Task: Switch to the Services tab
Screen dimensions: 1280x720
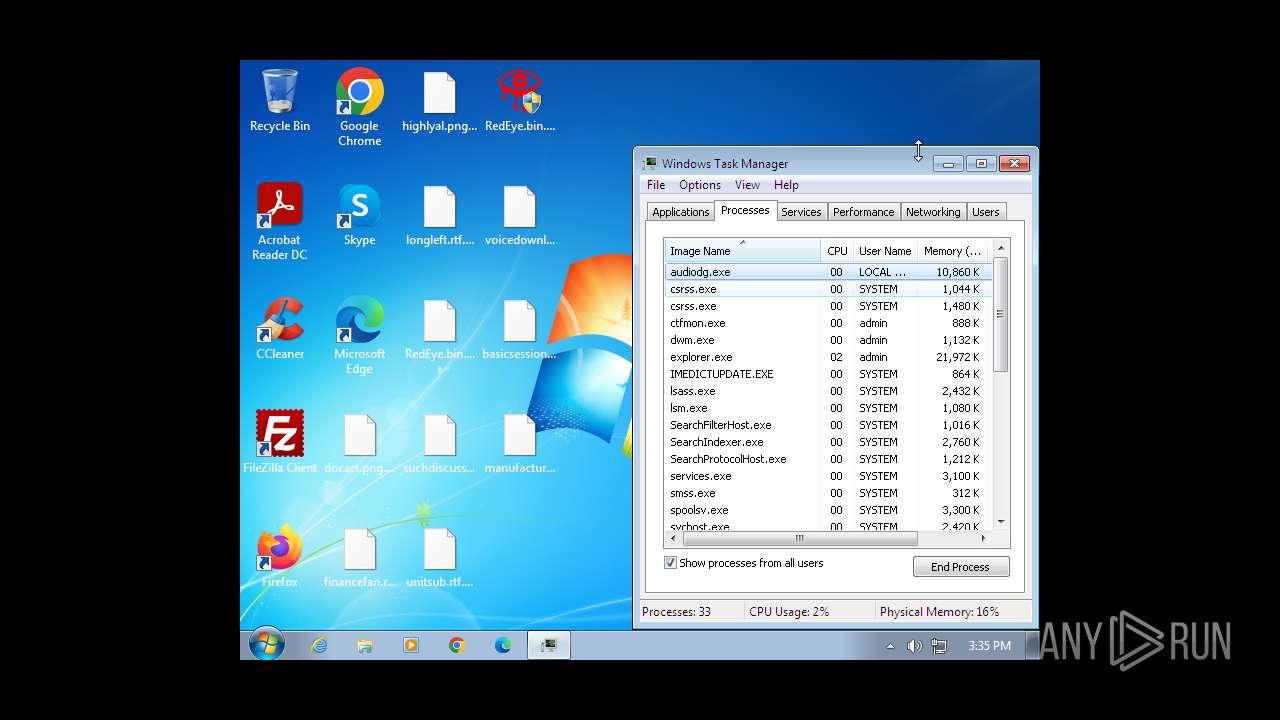Action: coord(801,212)
